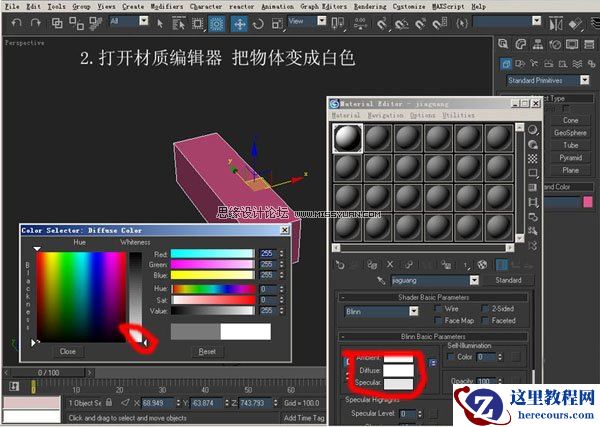Click Close button in Color Selector
600x427 pixels.
pyautogui.click(x=68, y=351)
